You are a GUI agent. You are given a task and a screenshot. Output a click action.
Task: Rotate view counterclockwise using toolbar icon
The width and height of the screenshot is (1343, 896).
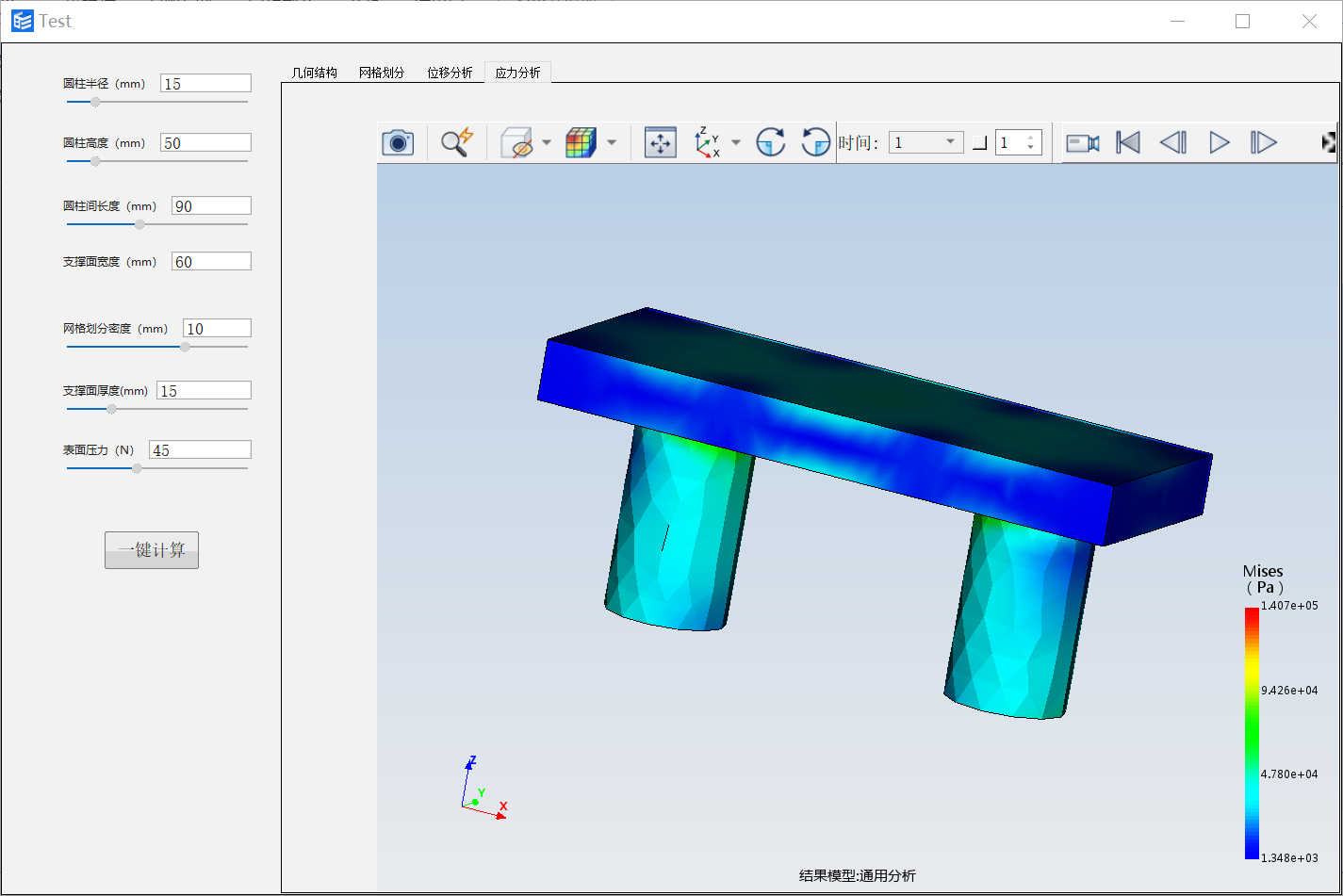816,142
